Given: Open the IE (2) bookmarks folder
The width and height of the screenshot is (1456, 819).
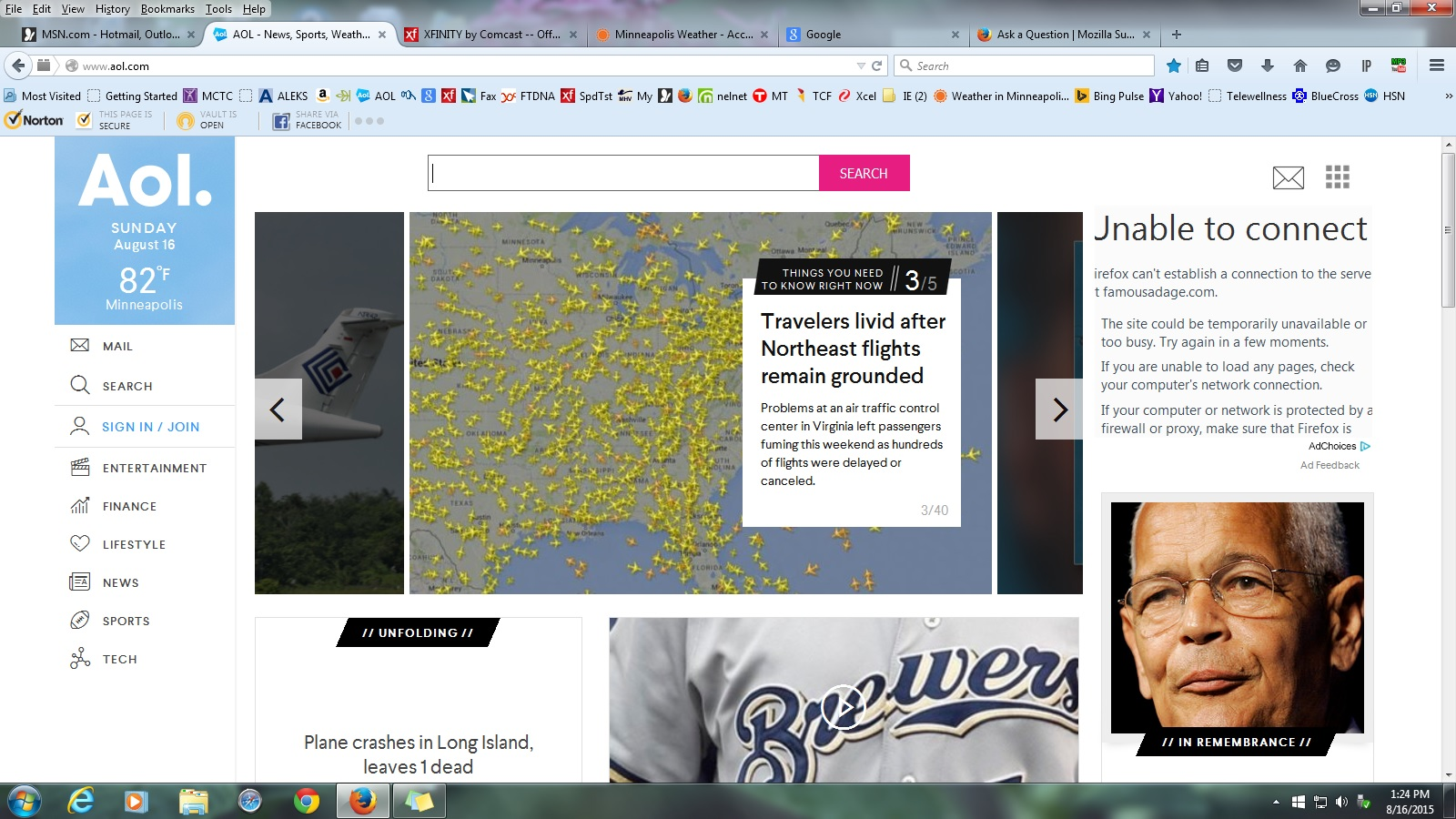Looking at the screenshot, I should (905, 96).
